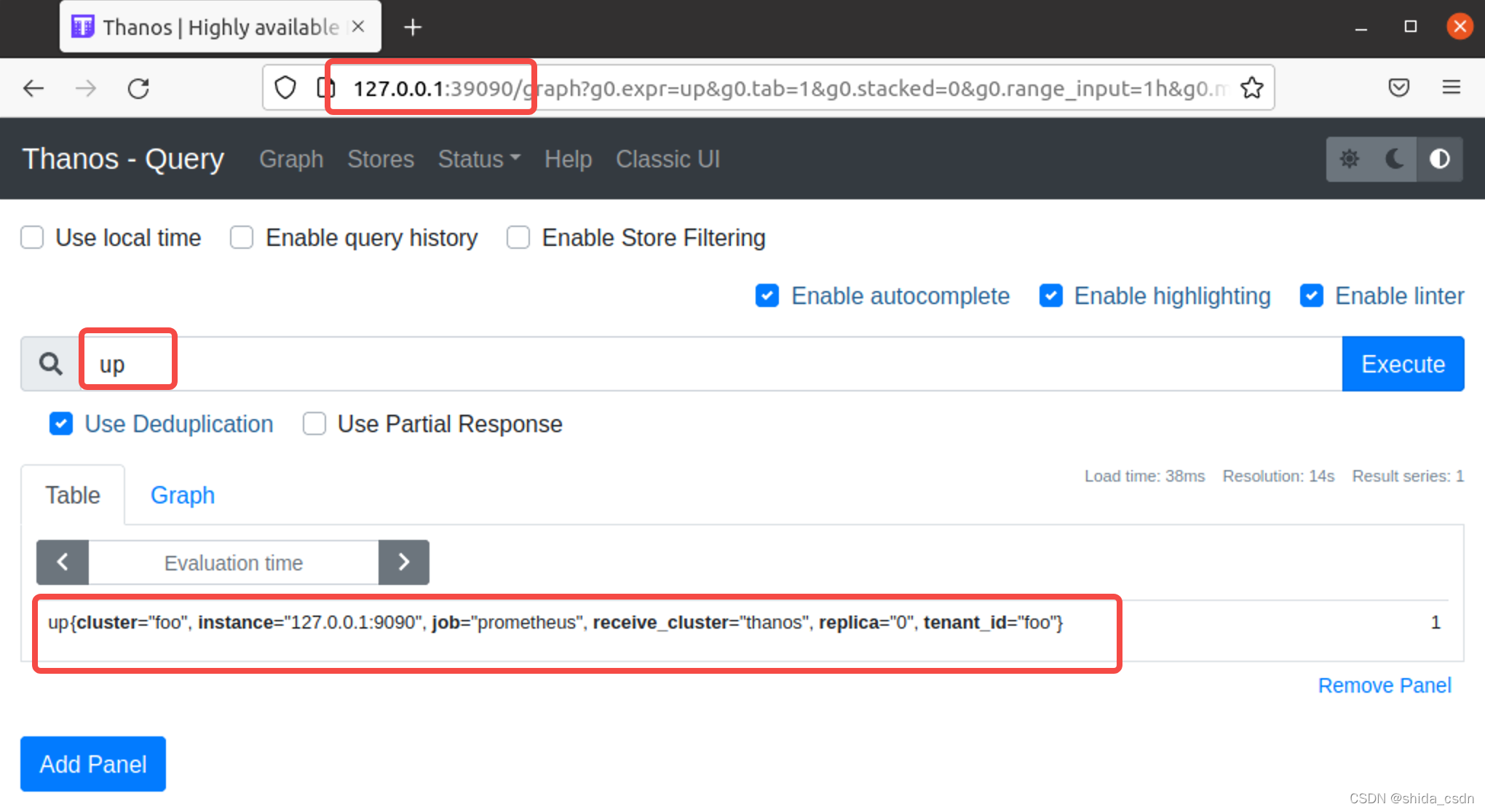The image size is (1485, 812).
Task: Reload the page with the refresh icon
Action: point(138,89)
